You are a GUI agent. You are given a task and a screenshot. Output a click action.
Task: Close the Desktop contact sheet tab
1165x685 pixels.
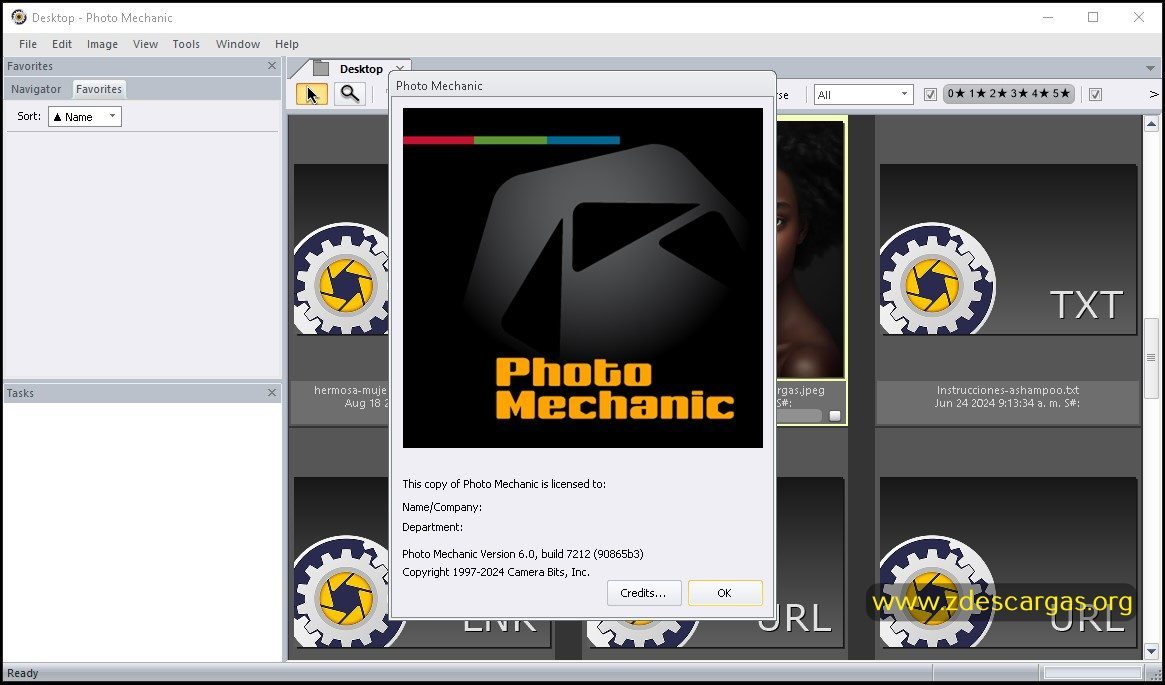pyautogui.click(x=400, y=68)
